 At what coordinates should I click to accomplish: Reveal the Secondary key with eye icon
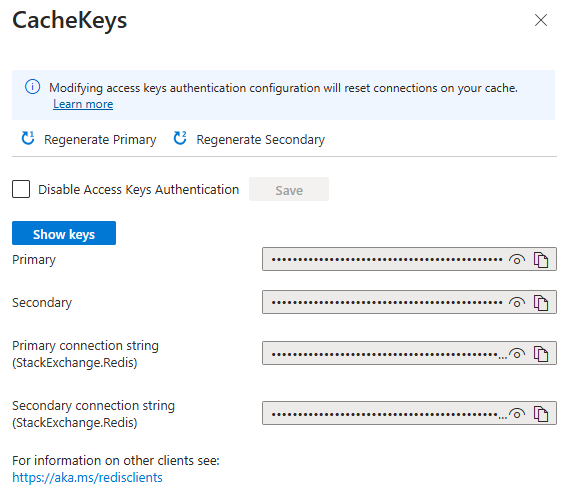(517, 303)
